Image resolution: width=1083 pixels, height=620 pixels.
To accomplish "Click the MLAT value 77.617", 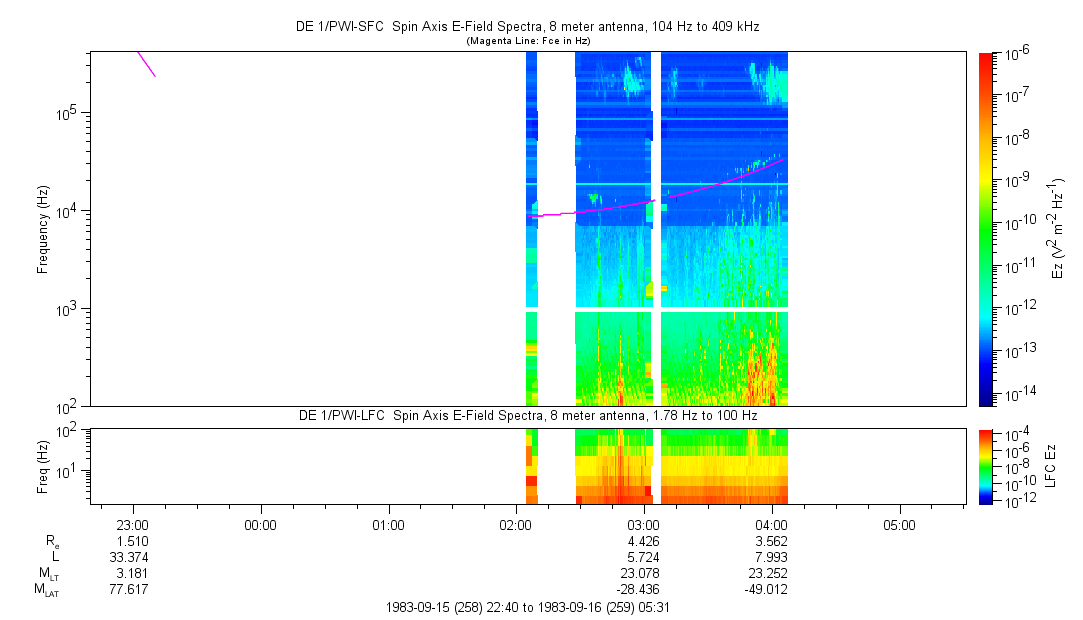I will coord(128,589).
